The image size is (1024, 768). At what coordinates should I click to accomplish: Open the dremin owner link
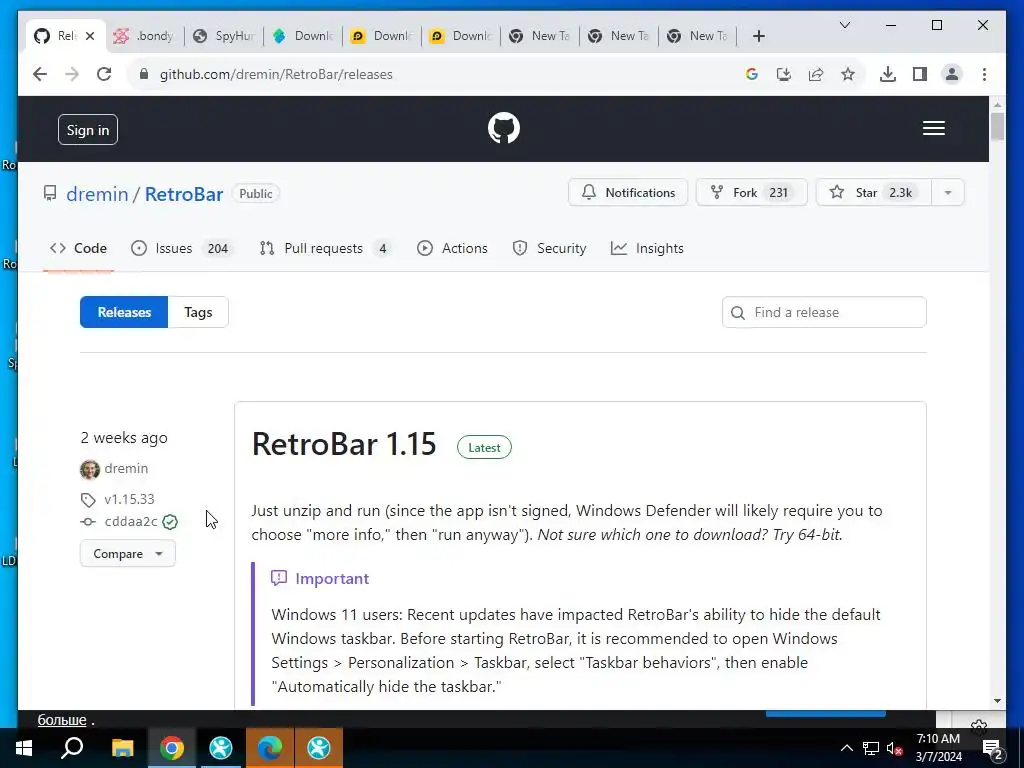97,194
